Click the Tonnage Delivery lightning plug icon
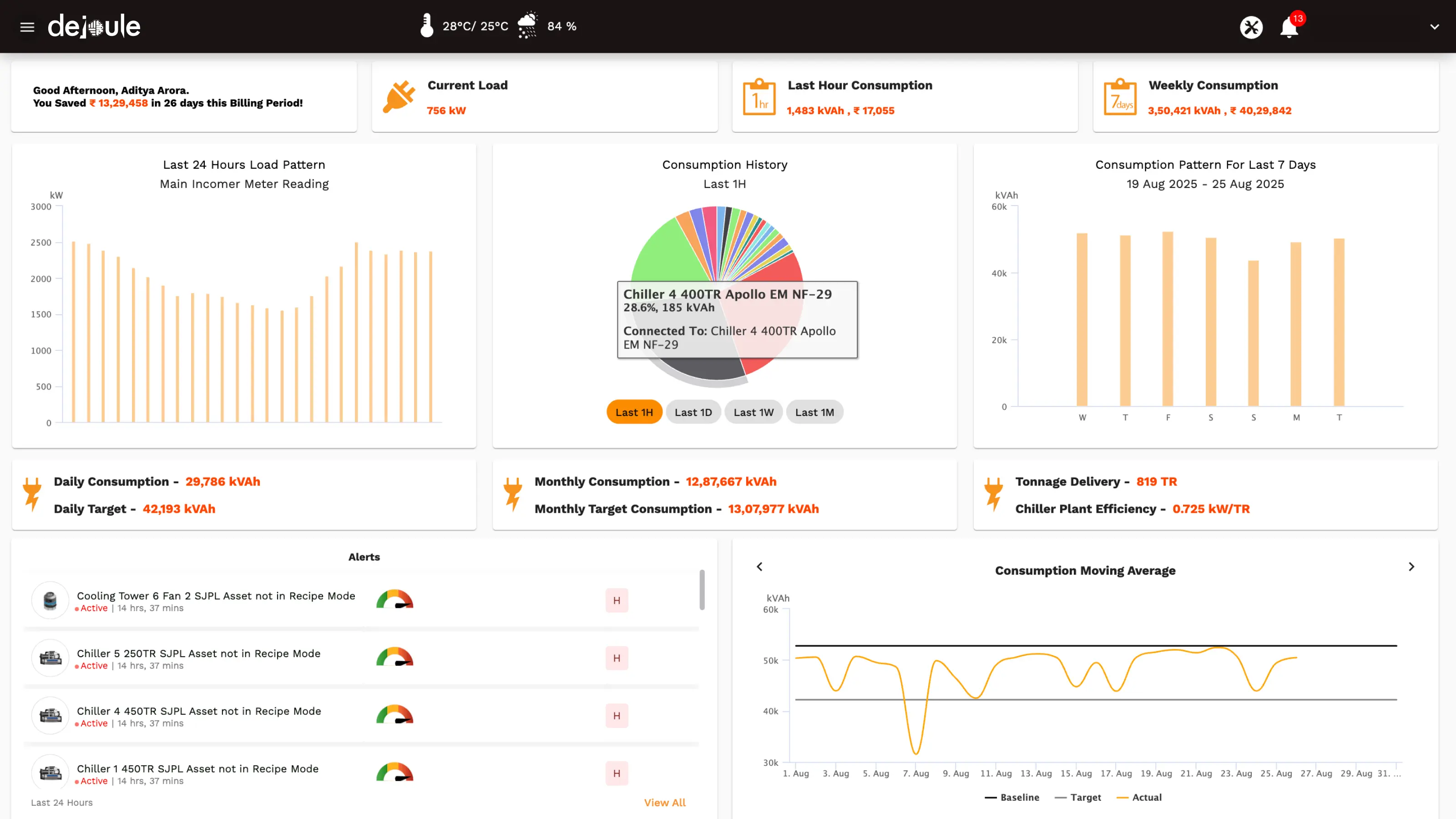Screen dimensions: 1456x819 coord(993,494)
